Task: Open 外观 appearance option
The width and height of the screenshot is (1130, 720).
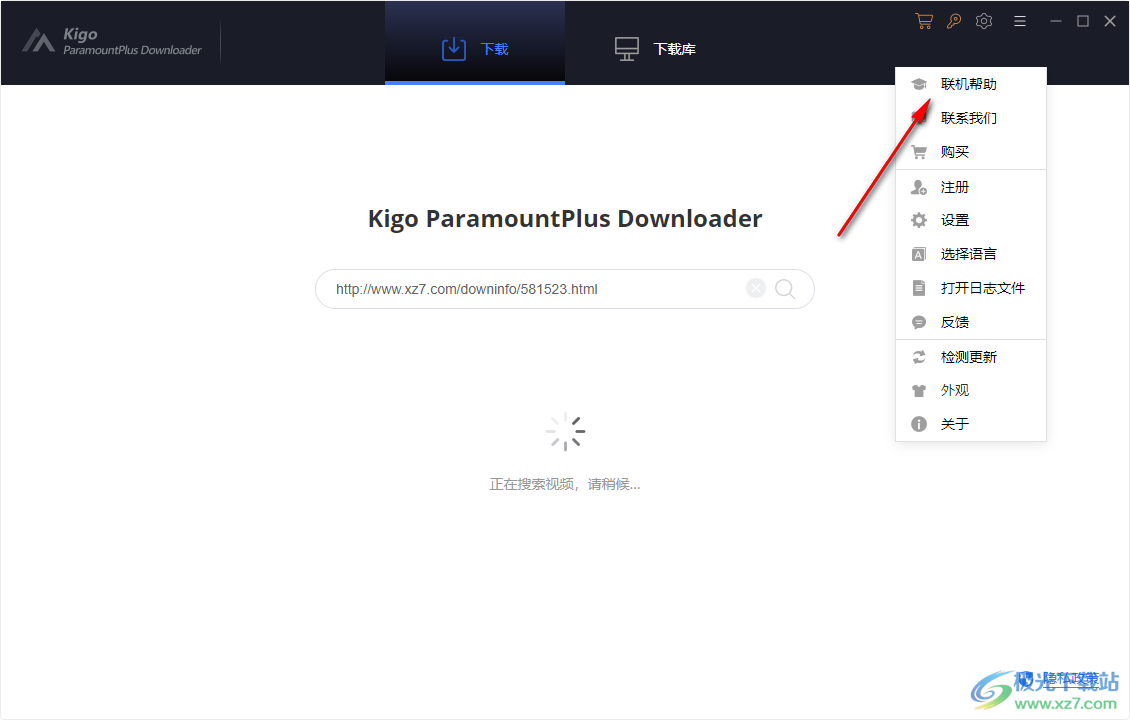Action: point(971,391)
